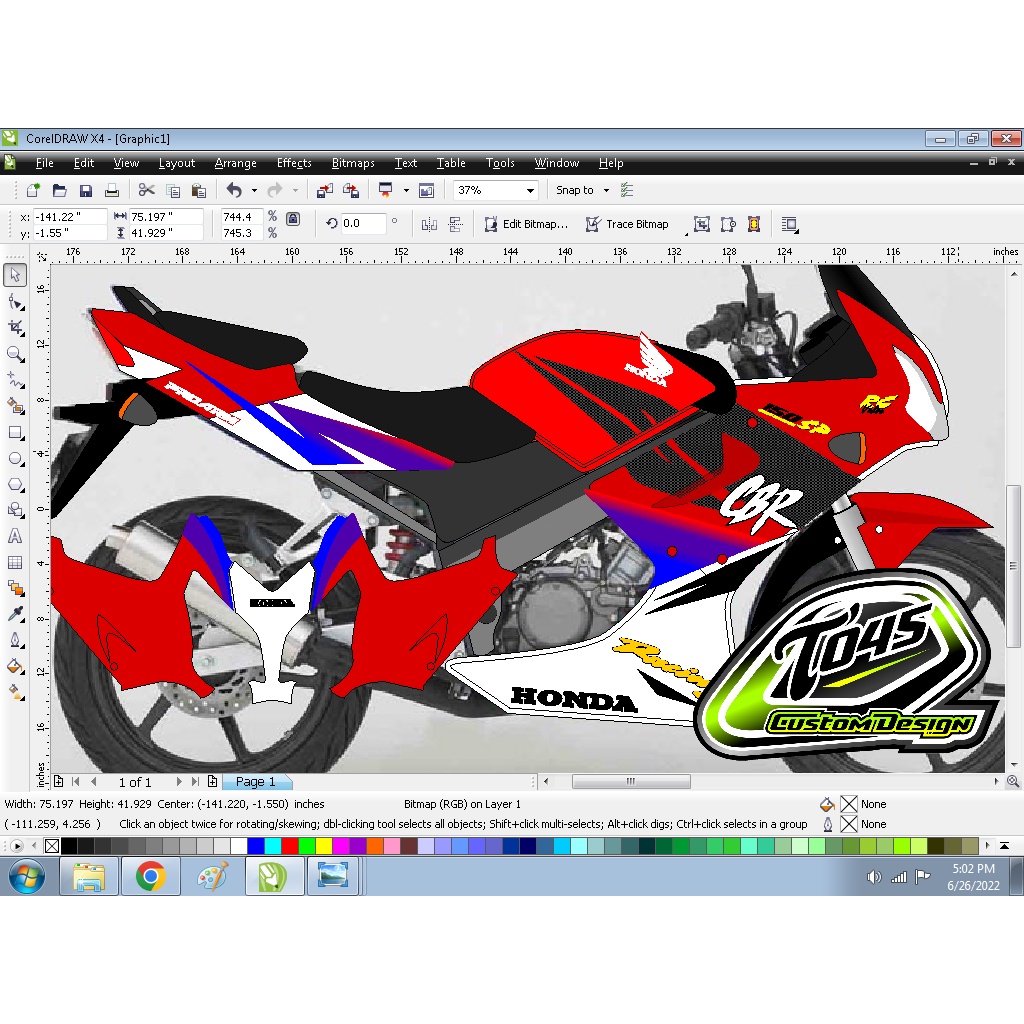Click Edit Bitmap on the property bar
Screen dimensions: 1024x1024
pos(527,224)
